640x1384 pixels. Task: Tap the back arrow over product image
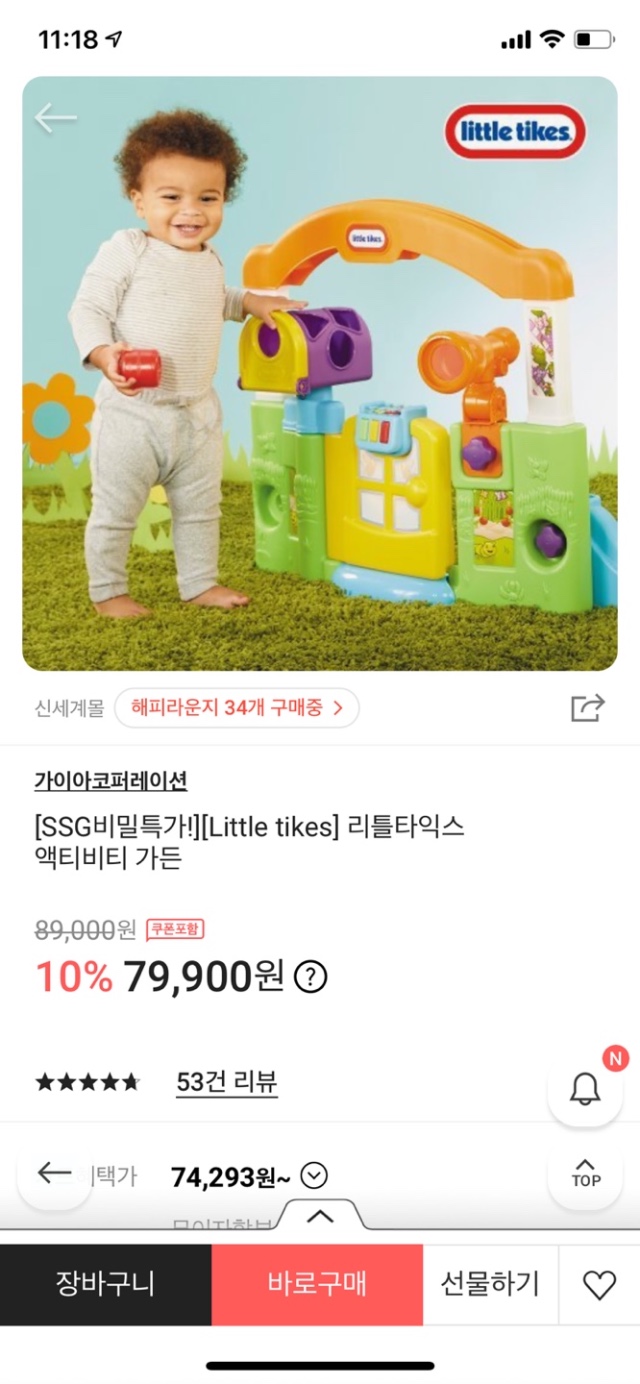click(x=55, y=118)
